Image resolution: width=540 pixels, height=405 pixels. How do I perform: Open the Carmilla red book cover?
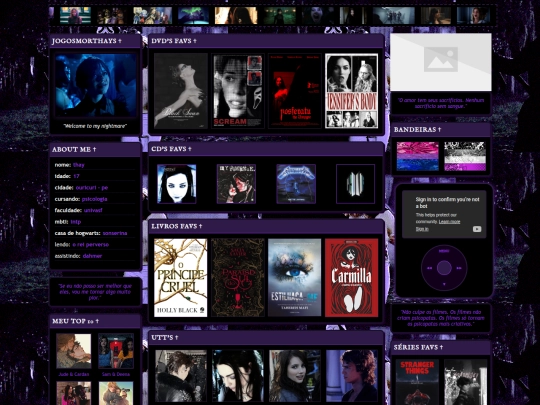[351, 278]
